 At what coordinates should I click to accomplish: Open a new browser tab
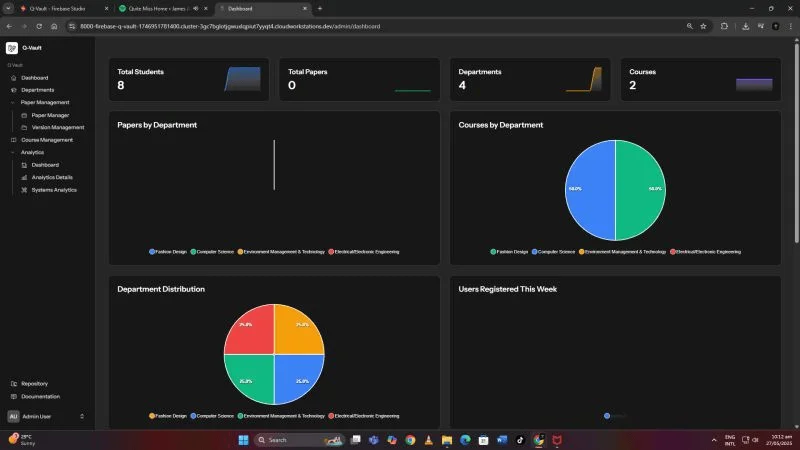320,9
